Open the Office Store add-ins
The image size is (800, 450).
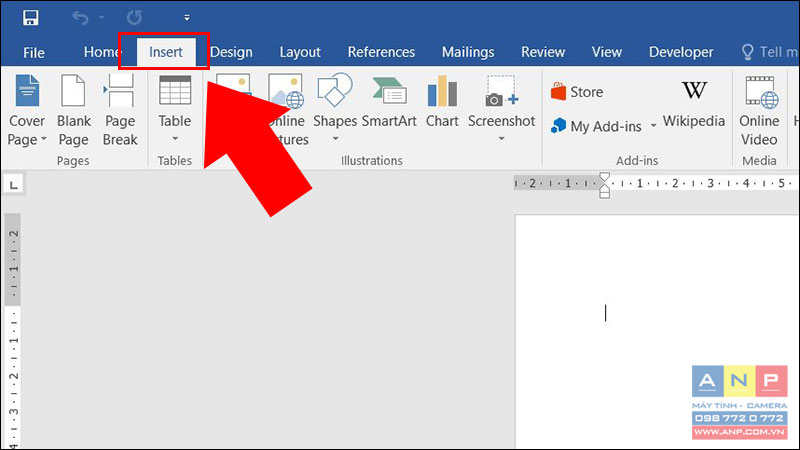pos(577,92)
